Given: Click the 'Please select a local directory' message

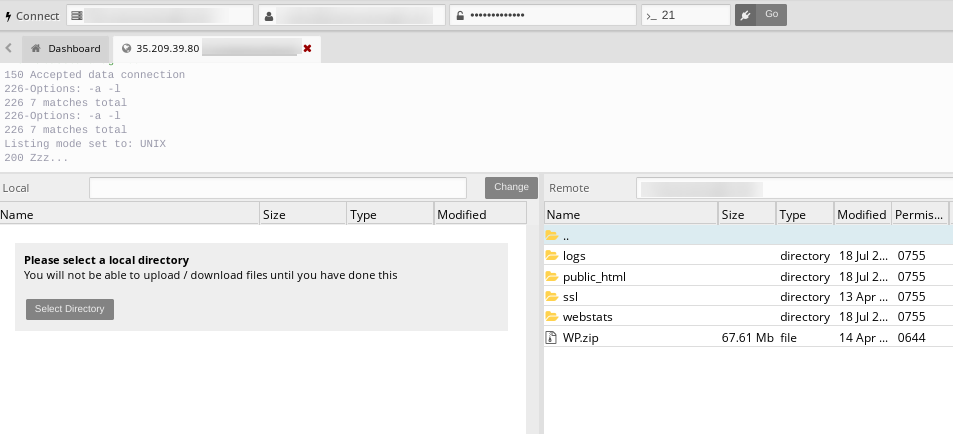Looking at the screenshot, I should pyautogui.click(x=106, y=260).
